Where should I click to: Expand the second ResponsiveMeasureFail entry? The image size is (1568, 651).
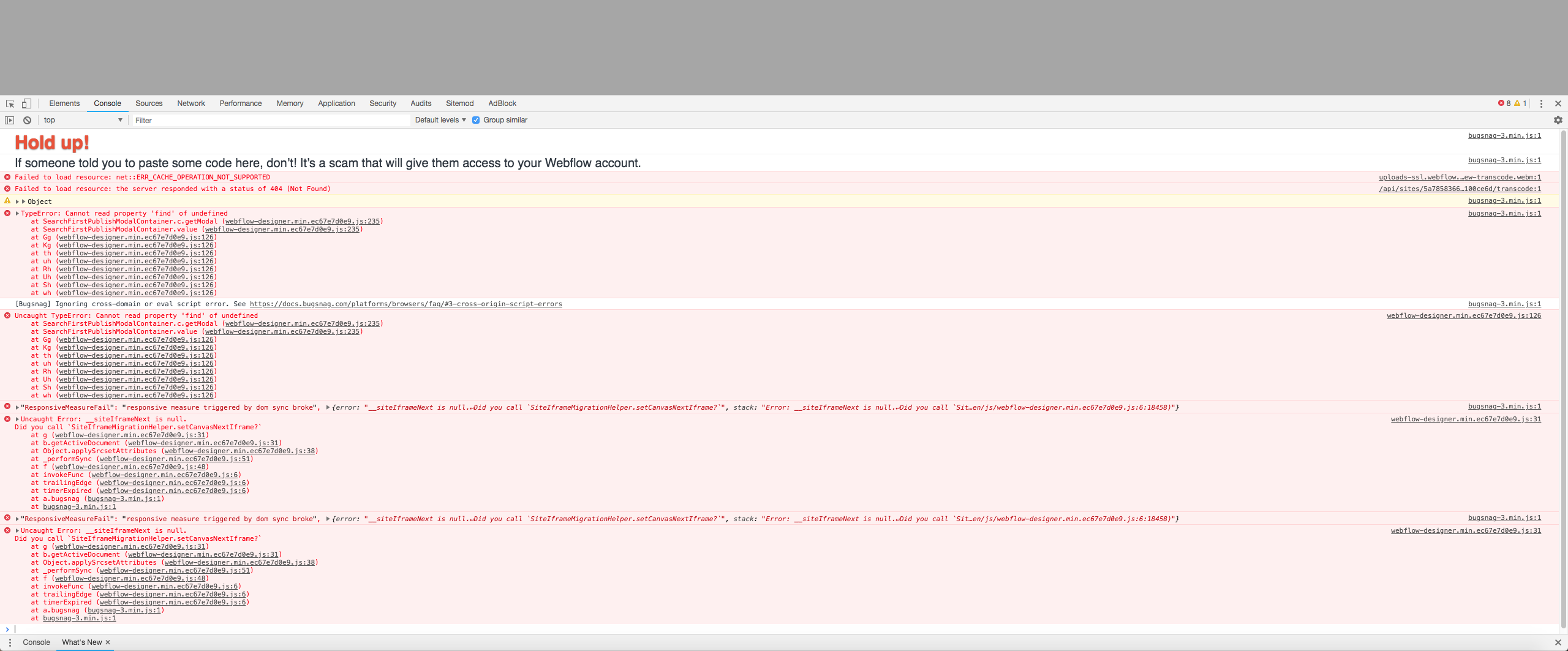tap(17, 519)
